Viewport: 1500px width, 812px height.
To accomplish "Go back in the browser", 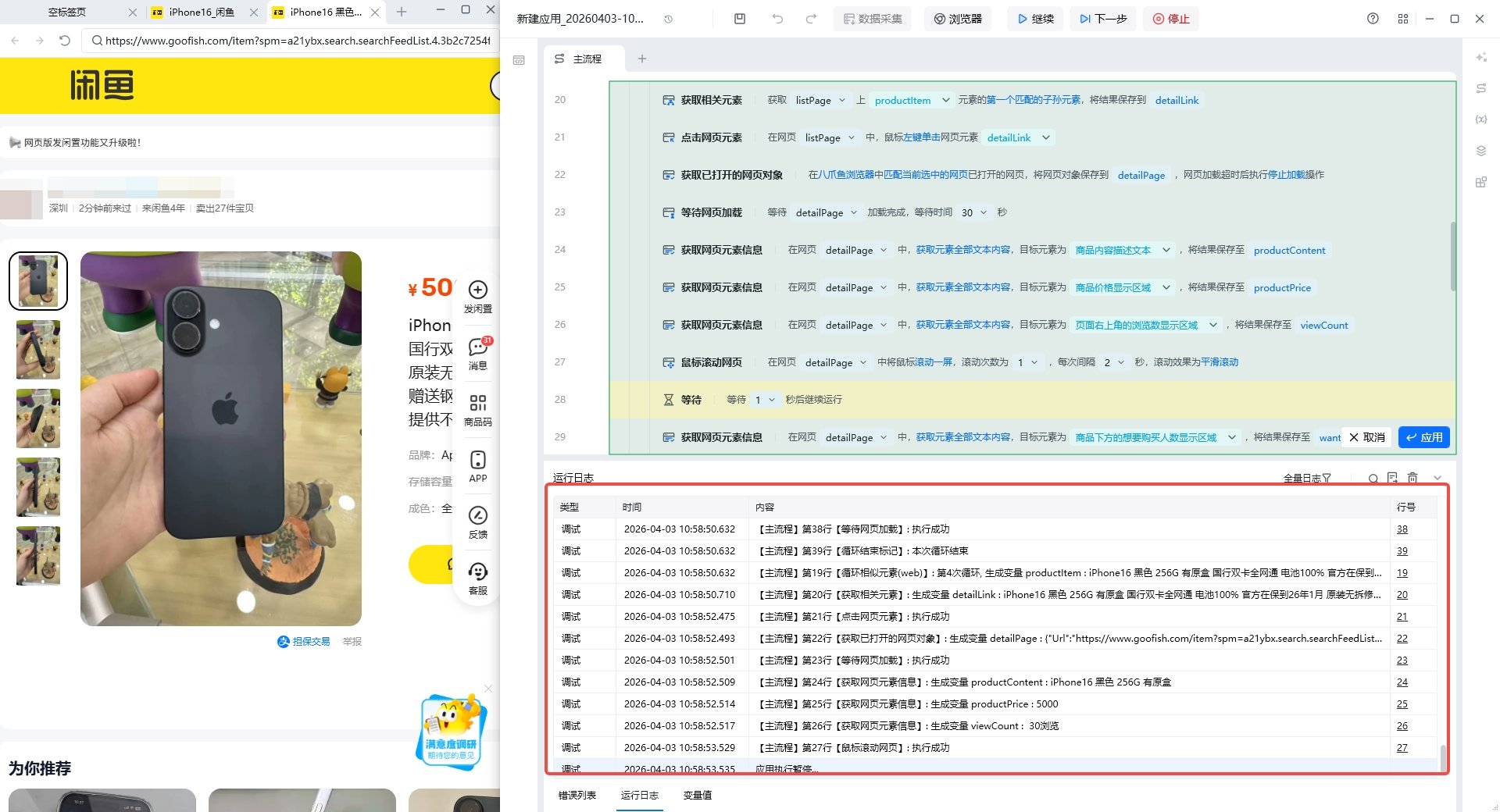I will [x=15, y=40].
